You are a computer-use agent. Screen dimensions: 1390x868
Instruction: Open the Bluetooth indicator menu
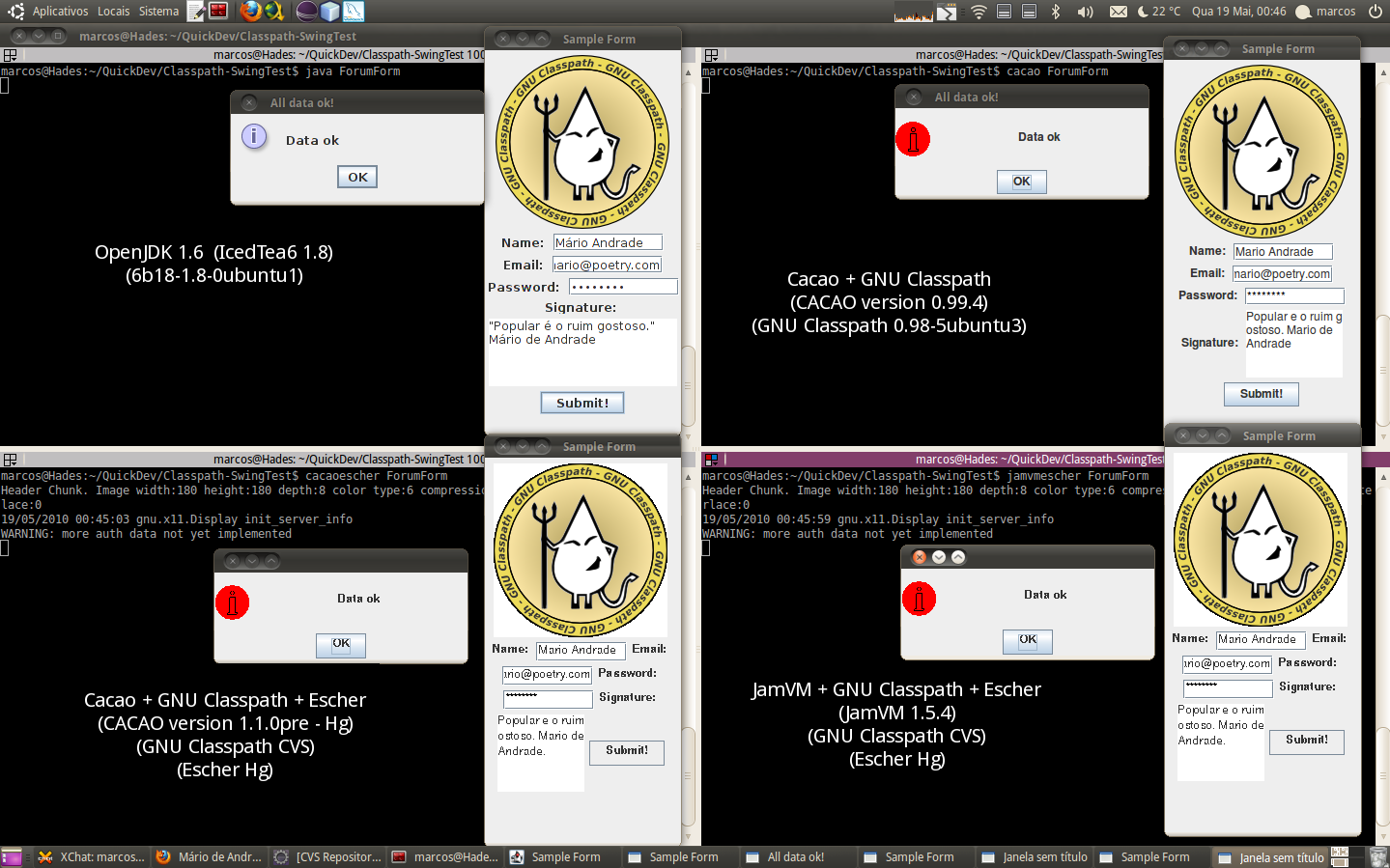pos(1056,12)
